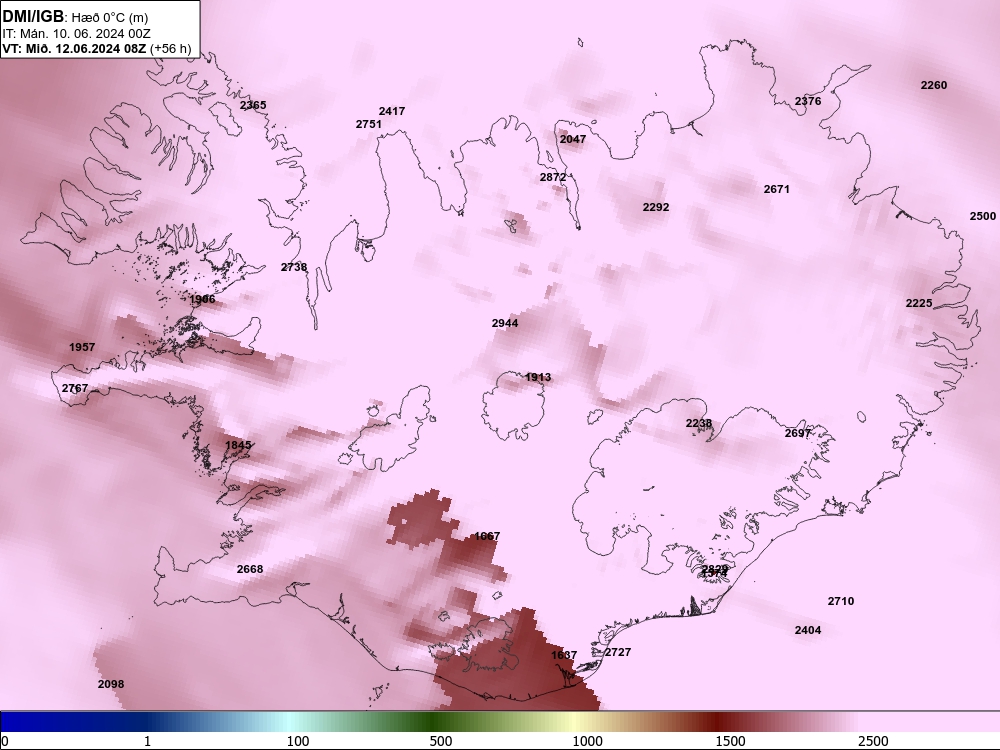1000x750 pixels.
Task: Click the map value 2098
Action: tap(111, 684)
